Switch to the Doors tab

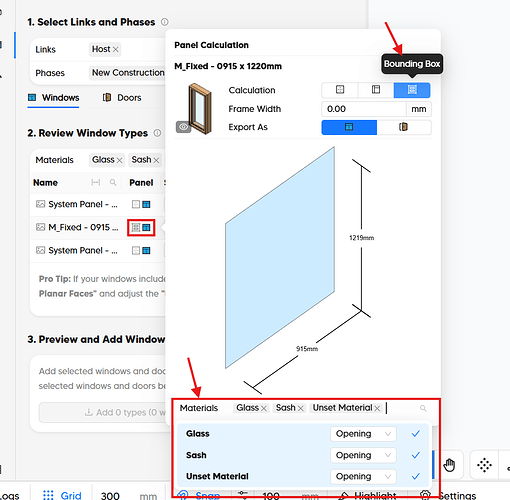click(122, 98)
